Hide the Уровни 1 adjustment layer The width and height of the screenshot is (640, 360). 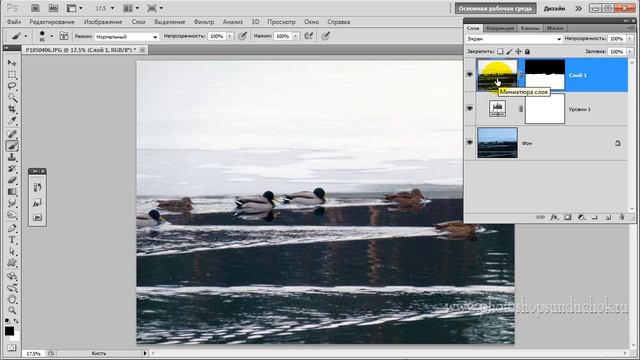470,109
